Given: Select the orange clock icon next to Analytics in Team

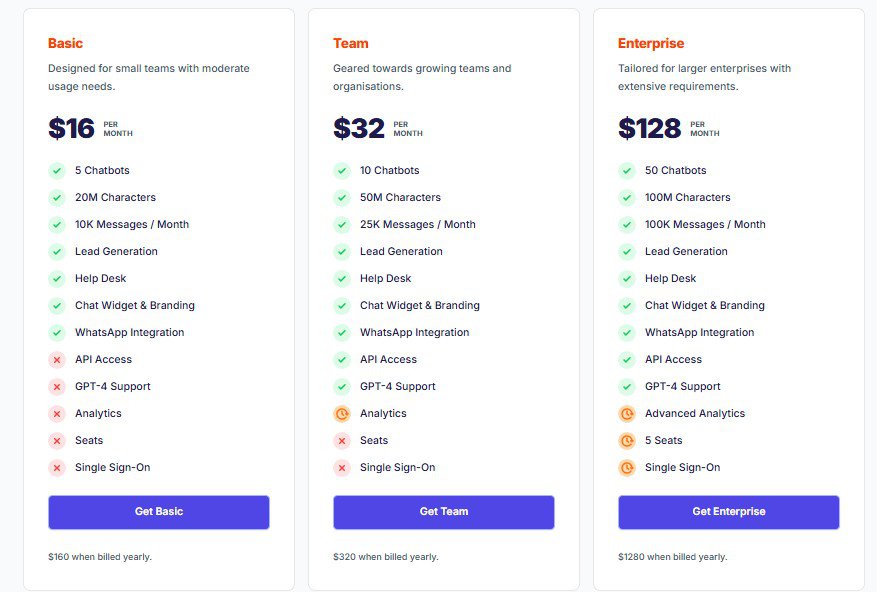Looking at the screenshot, I should tap(342, 413).
